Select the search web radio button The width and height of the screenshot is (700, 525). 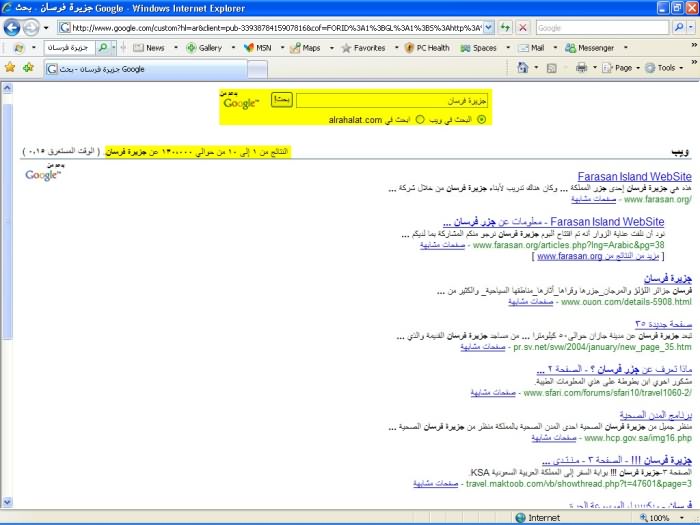click(x=481, y=119)
